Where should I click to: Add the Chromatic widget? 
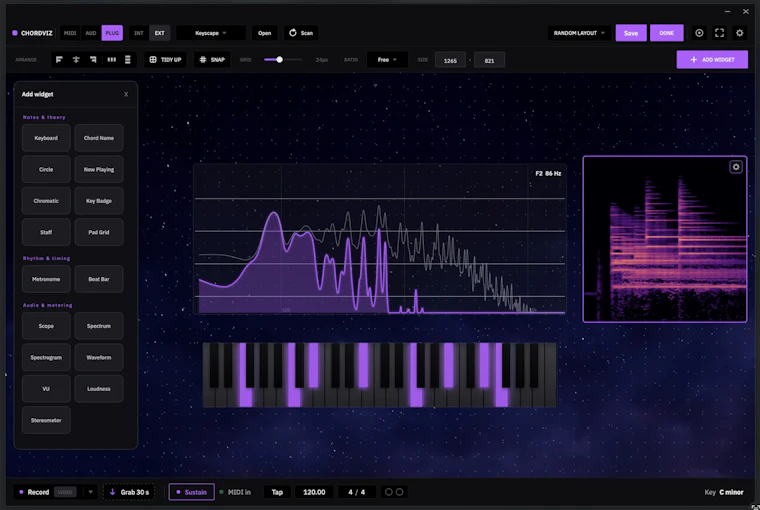point(46,201)
